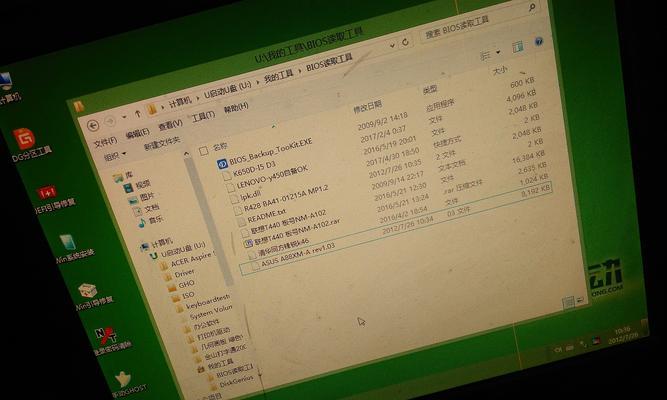Launch the NT password clear desktop icon
Image resolution: width=667 pixels, height=400 pixels.
coord(105,335)
